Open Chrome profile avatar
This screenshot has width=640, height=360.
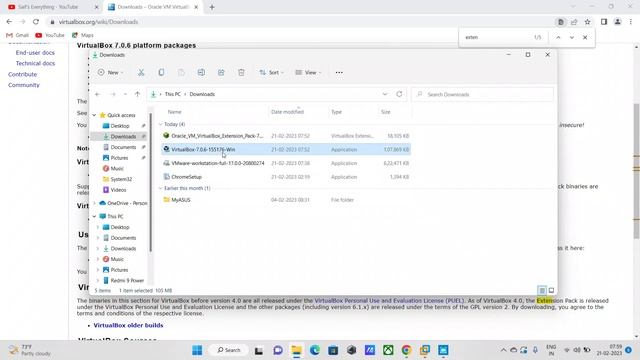pos(618,22)
